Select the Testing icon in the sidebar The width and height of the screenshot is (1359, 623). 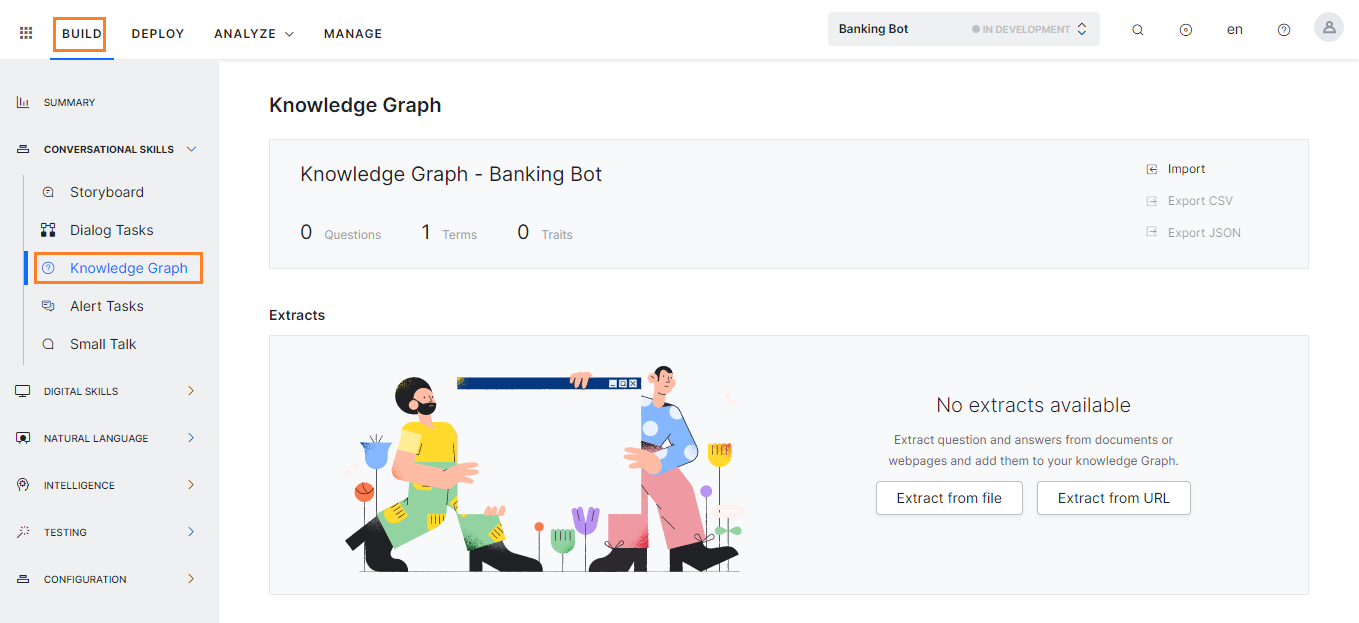22,531
